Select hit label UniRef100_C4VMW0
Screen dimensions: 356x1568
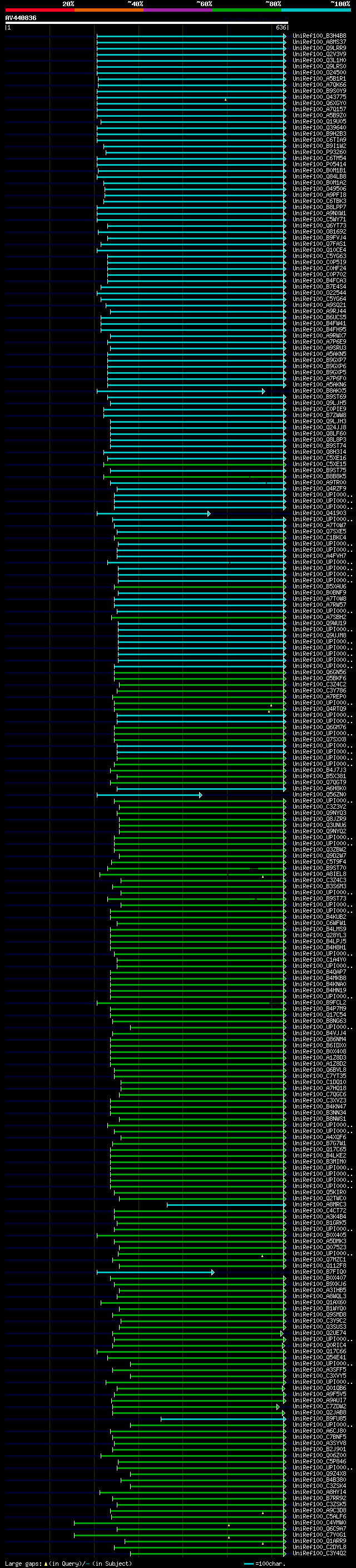coord(319,1522)
